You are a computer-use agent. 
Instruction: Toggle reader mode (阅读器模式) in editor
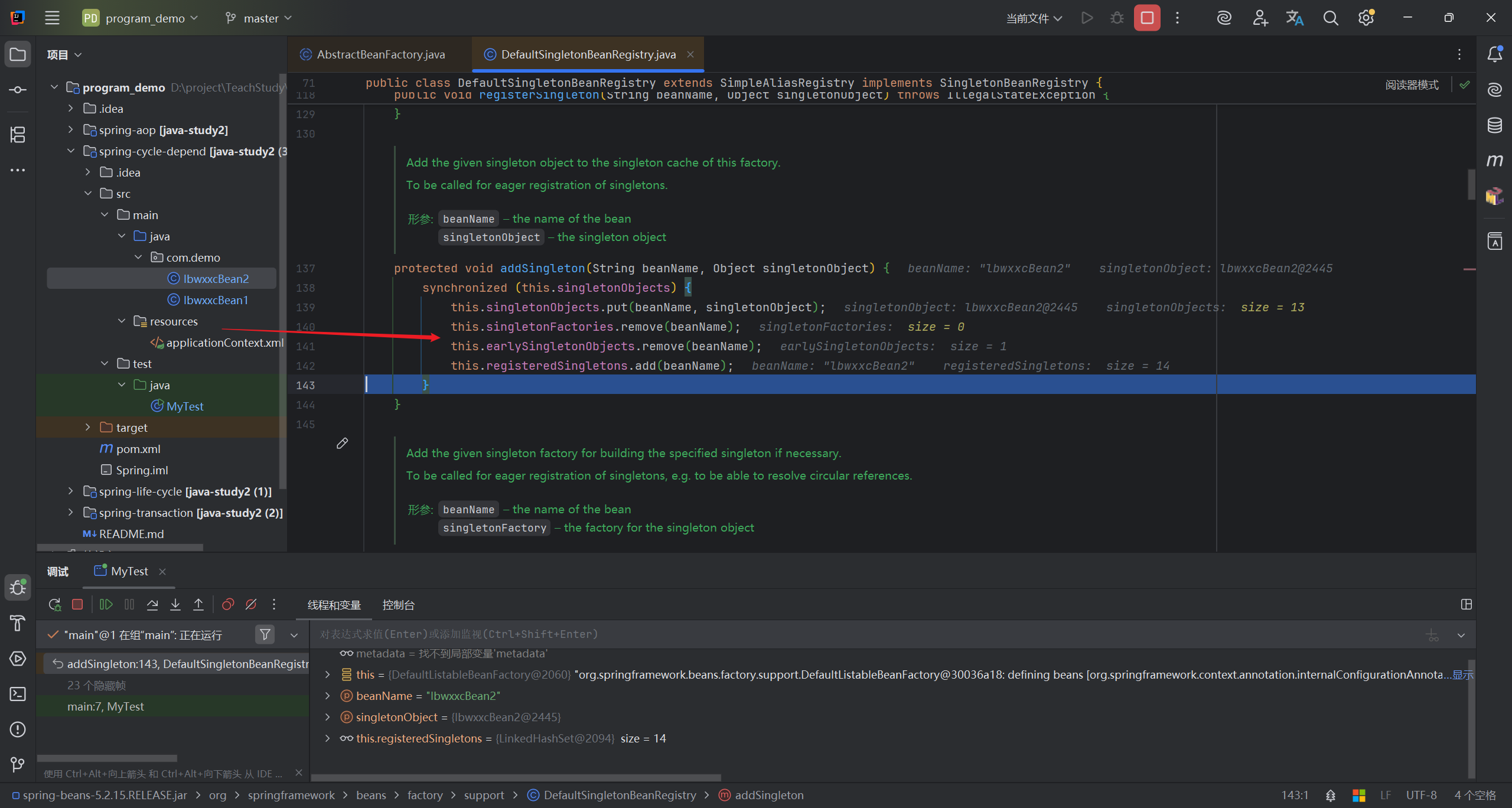click(1412, 85)
